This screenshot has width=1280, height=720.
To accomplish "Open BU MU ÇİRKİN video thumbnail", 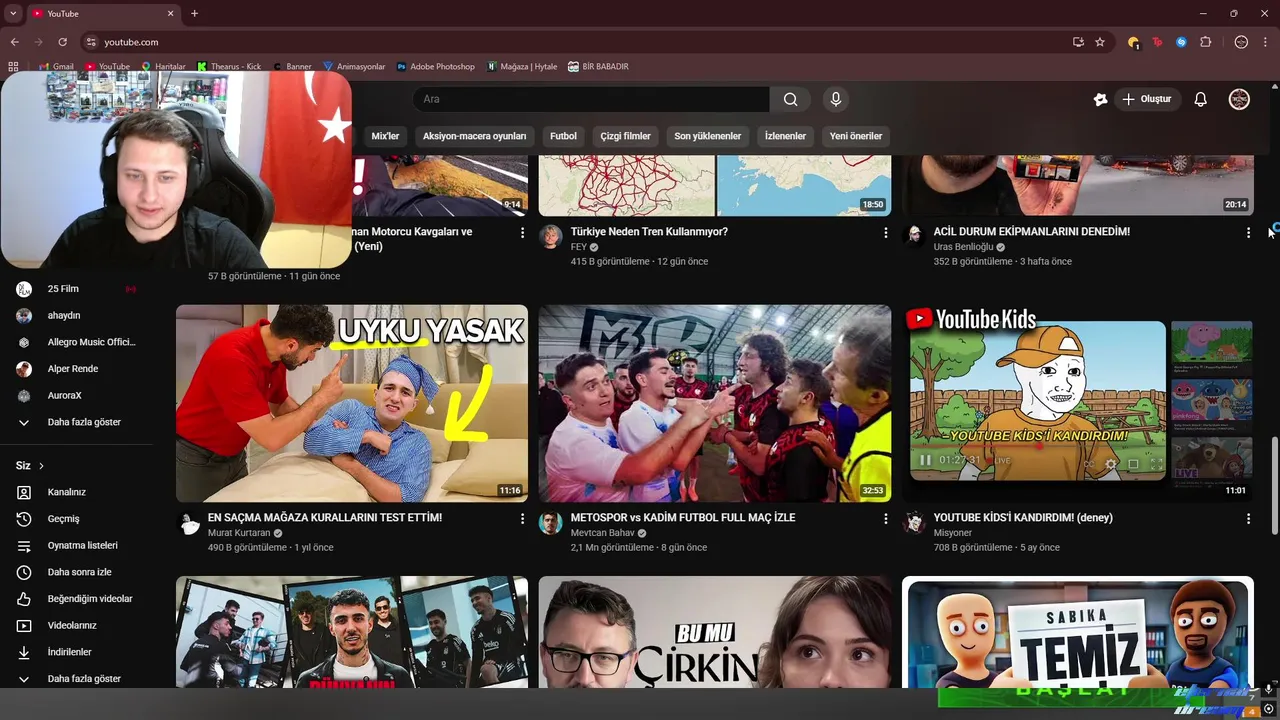I will (x=715, y=632).
